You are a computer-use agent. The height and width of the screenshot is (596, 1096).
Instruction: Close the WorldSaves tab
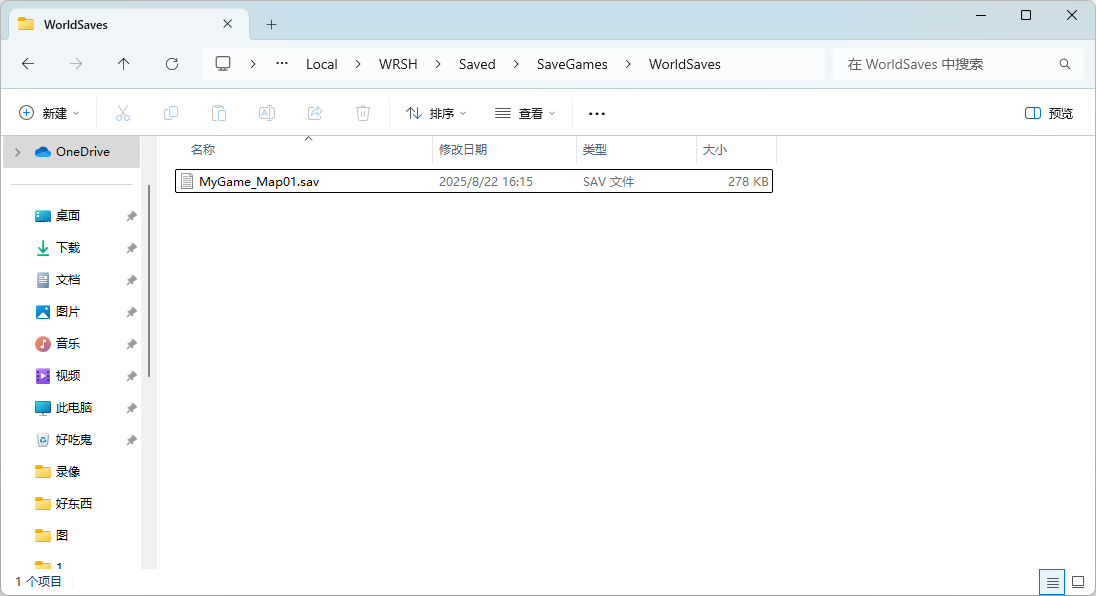point(228,24)
